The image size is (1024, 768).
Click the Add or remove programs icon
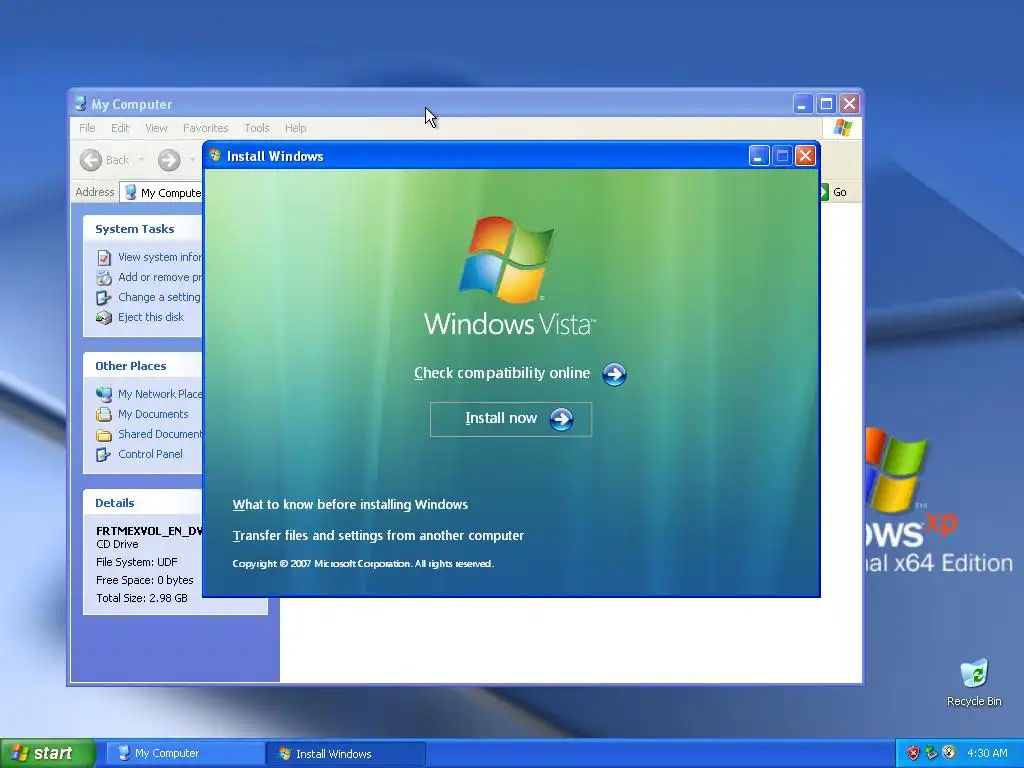click(104, 278)
